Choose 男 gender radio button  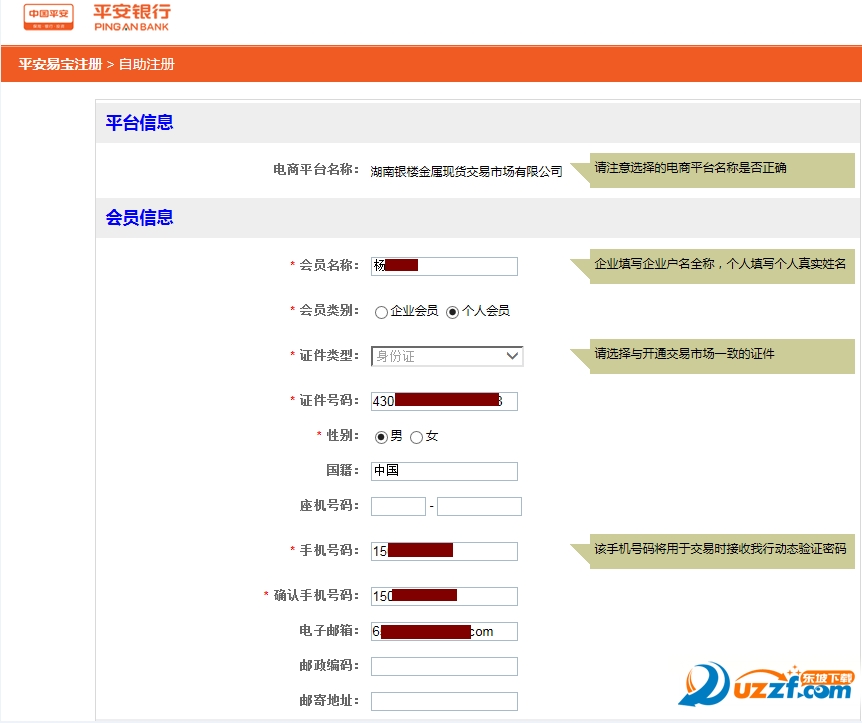coord(381,437)
